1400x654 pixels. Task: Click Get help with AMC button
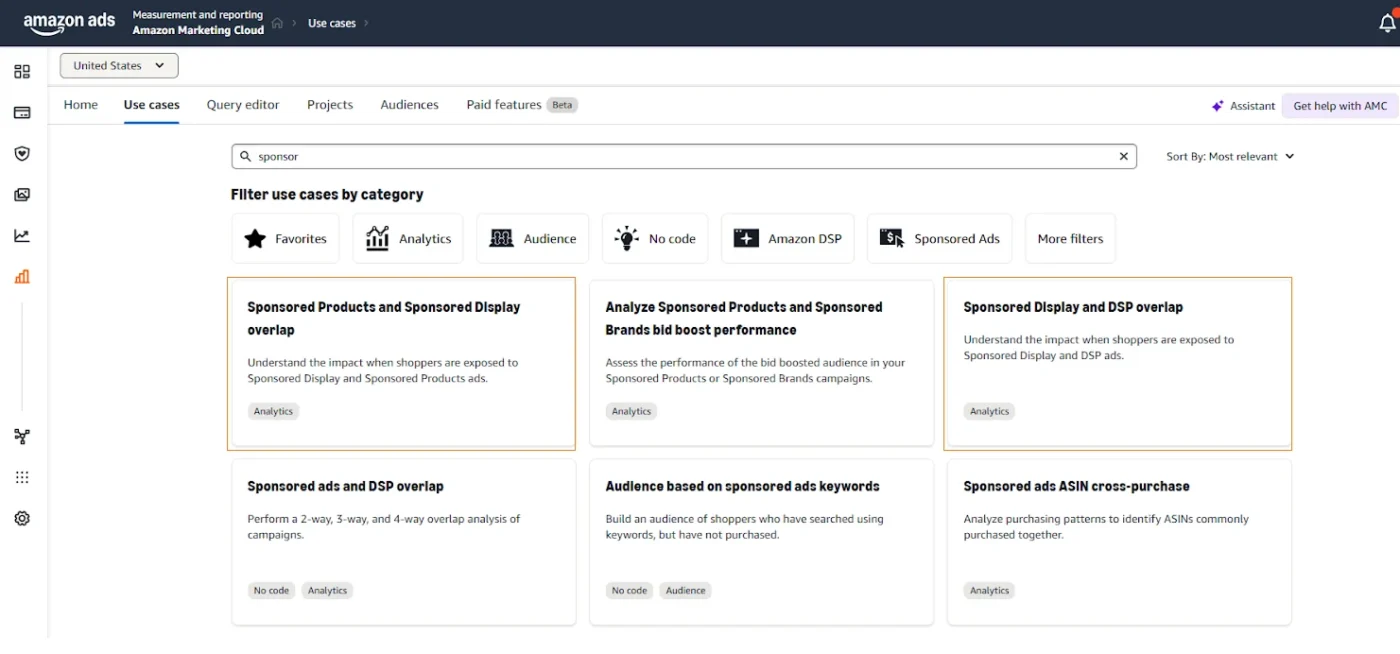click(1339, 105)
